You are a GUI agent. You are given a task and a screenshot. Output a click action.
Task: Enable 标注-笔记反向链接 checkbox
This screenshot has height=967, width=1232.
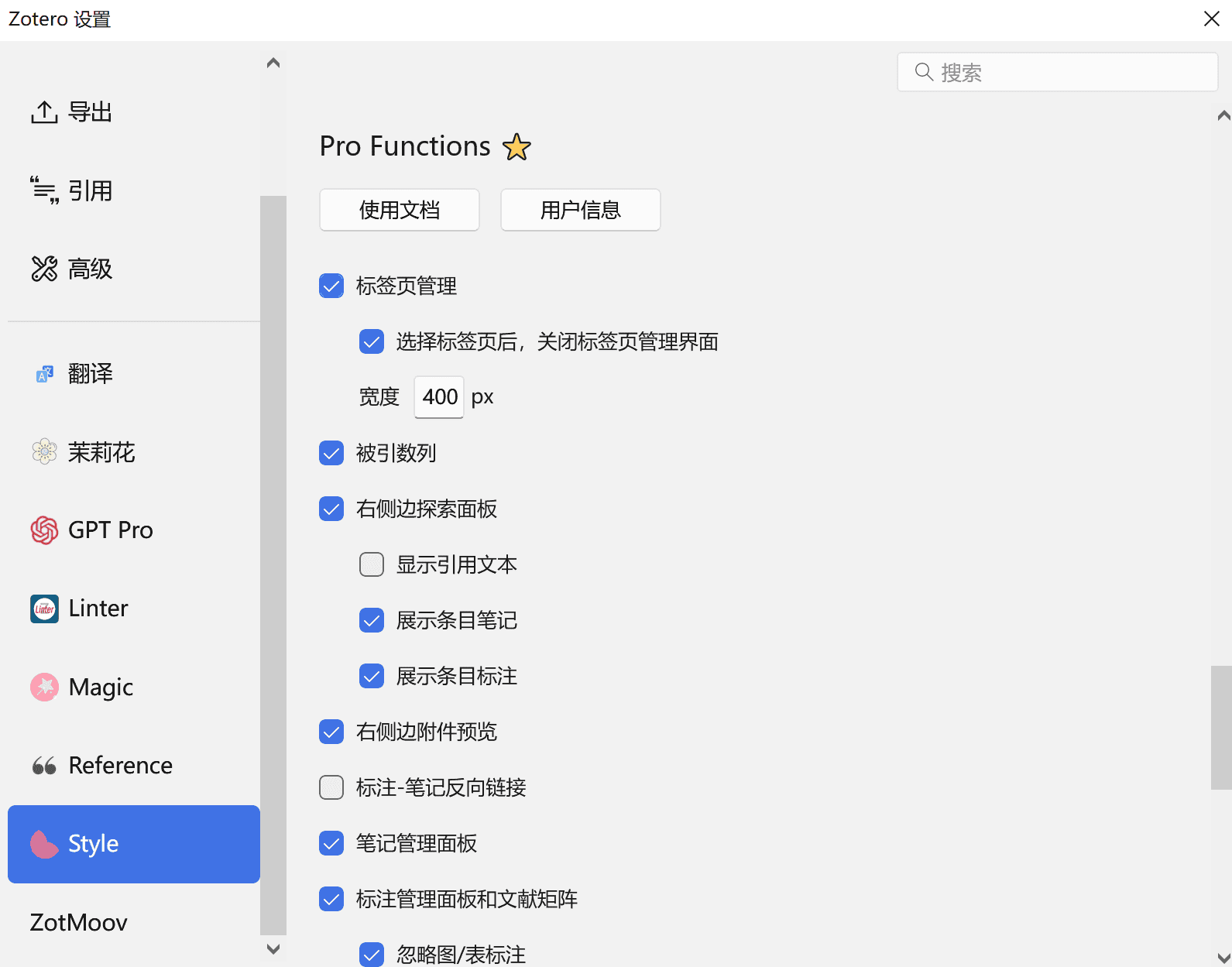point(331,787)
